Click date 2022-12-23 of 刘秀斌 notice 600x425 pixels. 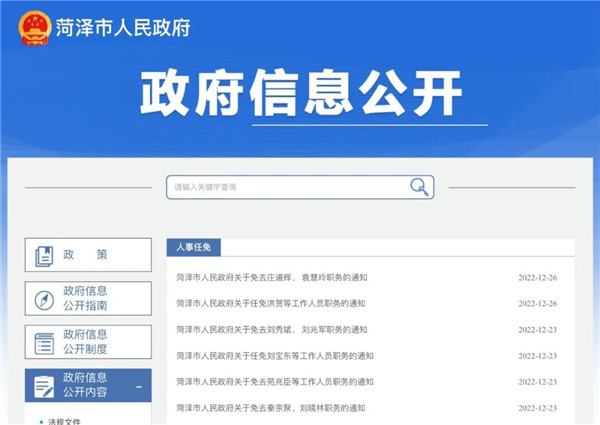pos(538,330)
